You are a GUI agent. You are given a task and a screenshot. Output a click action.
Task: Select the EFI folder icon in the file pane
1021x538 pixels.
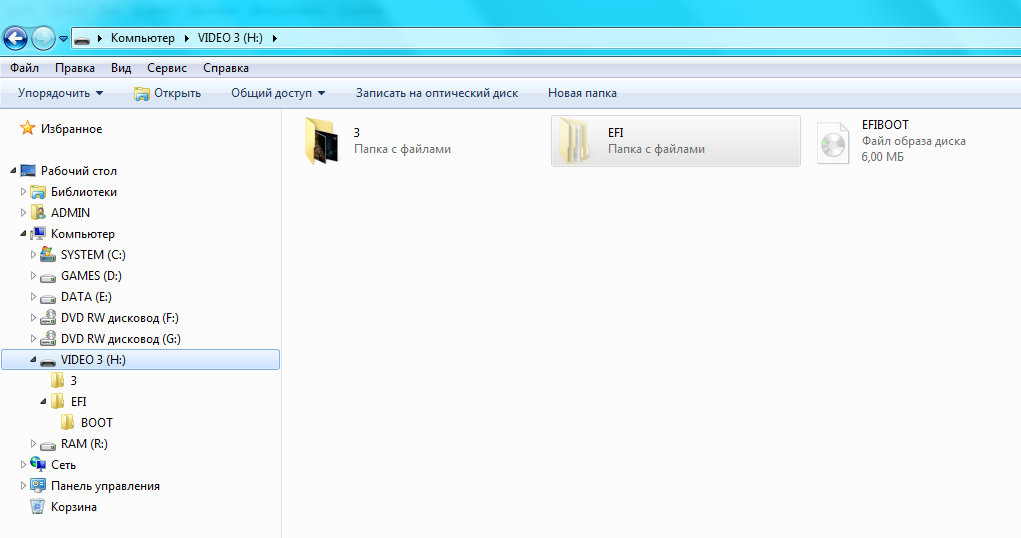coord(574,141)
